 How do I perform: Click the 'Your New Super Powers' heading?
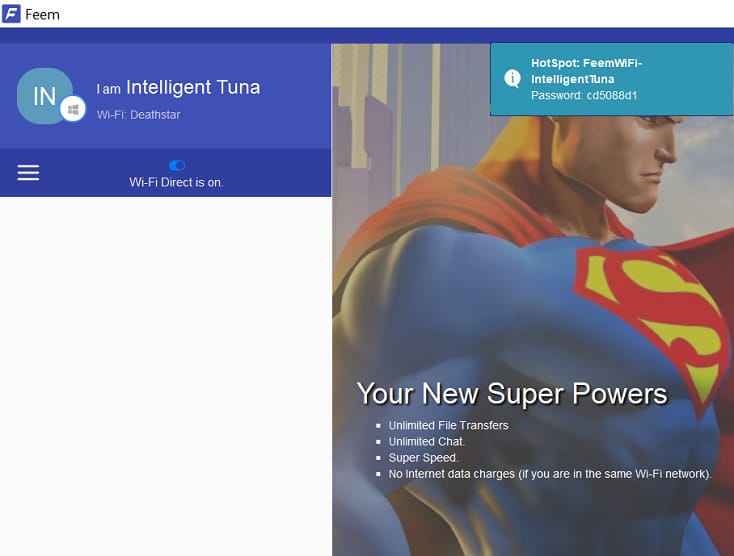(x=512, y=393)
